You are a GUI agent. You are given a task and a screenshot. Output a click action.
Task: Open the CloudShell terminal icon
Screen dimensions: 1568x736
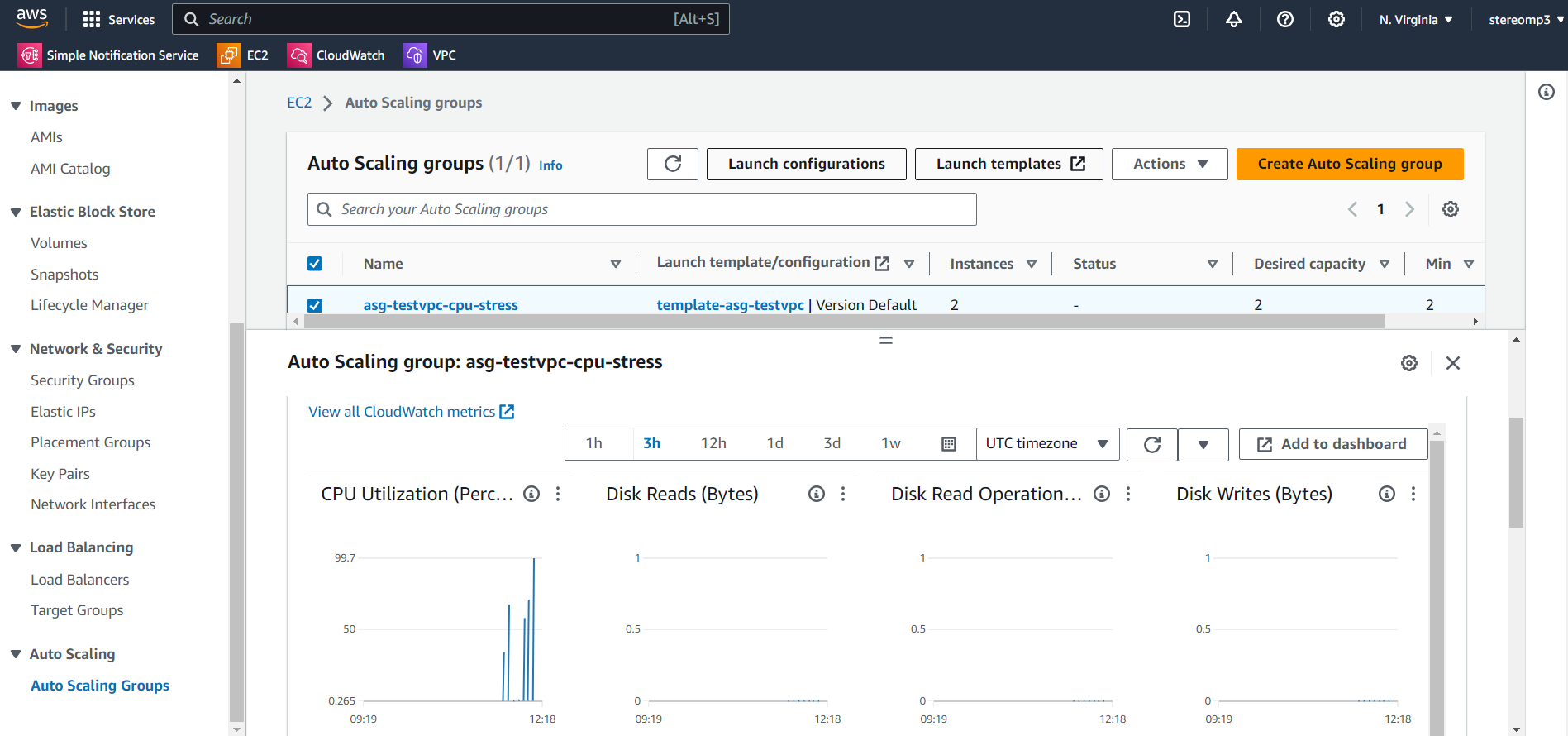point(1182,19)
